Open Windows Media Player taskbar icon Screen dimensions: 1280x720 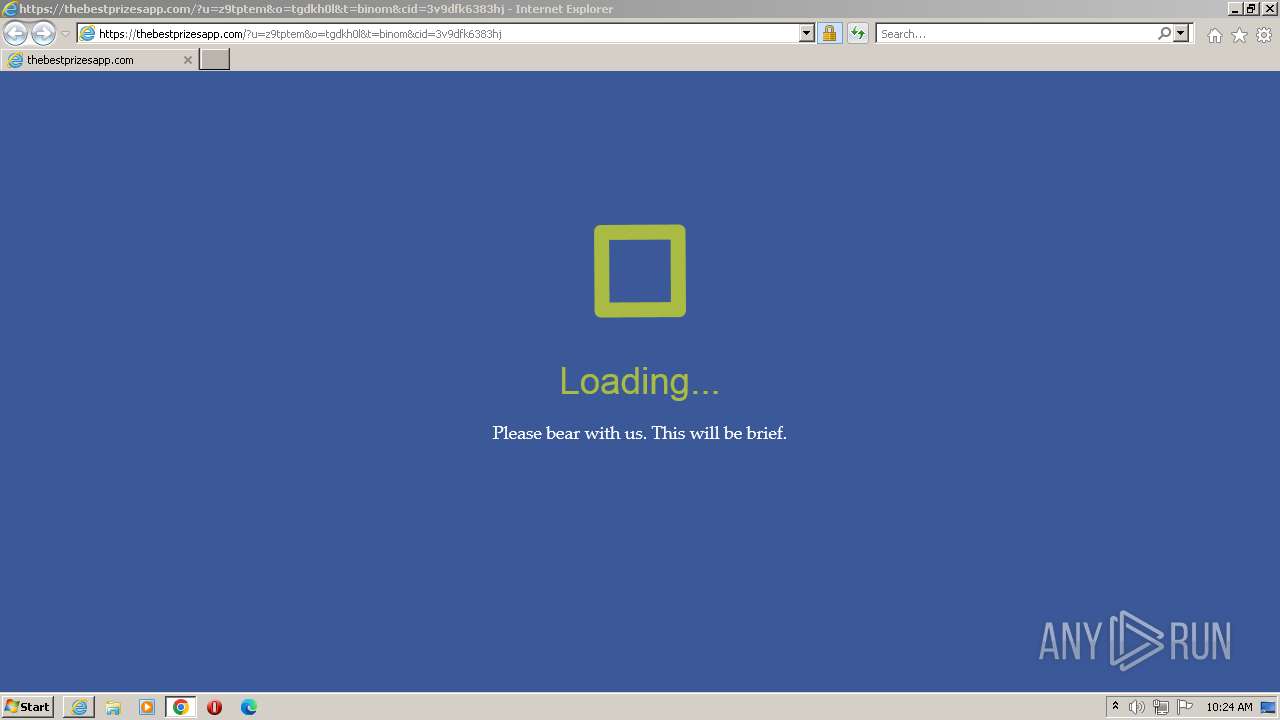pos(147,707)
